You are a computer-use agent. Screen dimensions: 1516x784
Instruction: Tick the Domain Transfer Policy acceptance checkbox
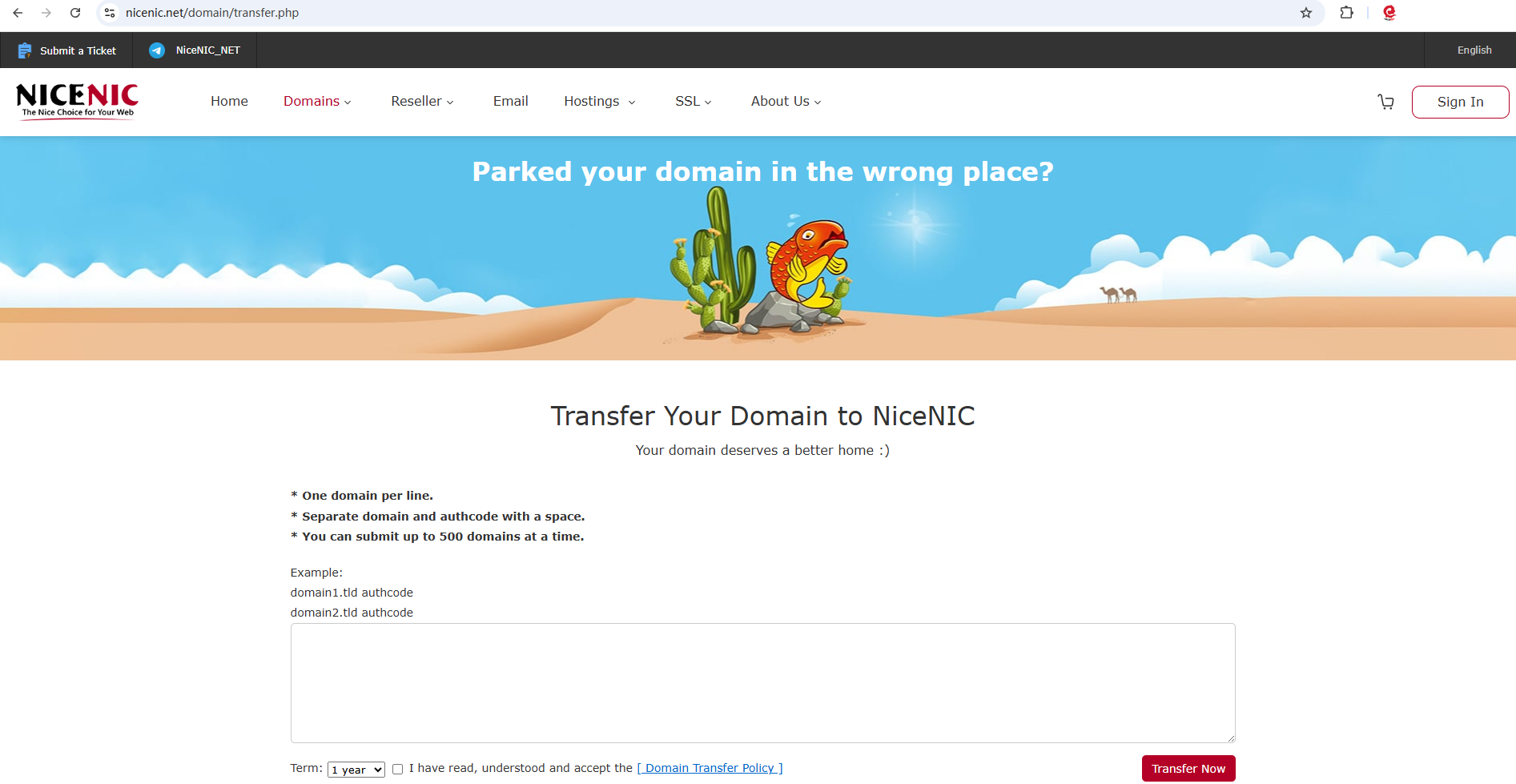[x=397, y=770]
